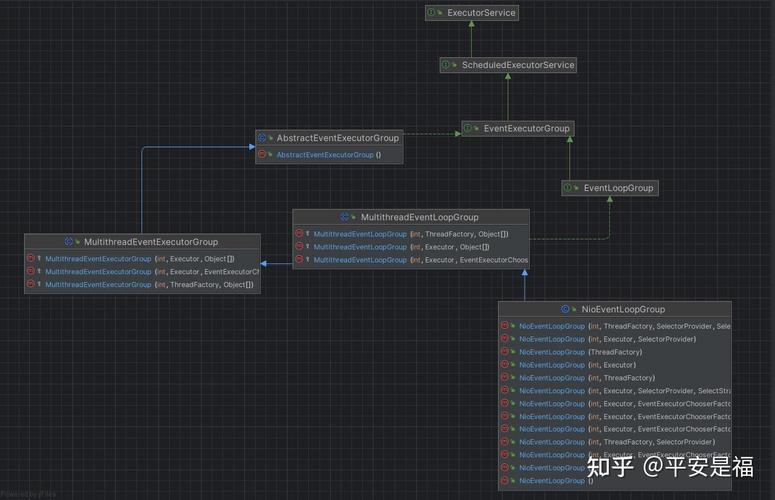Select the MultithreadEventExecutorGroup class title

point(151,242)
